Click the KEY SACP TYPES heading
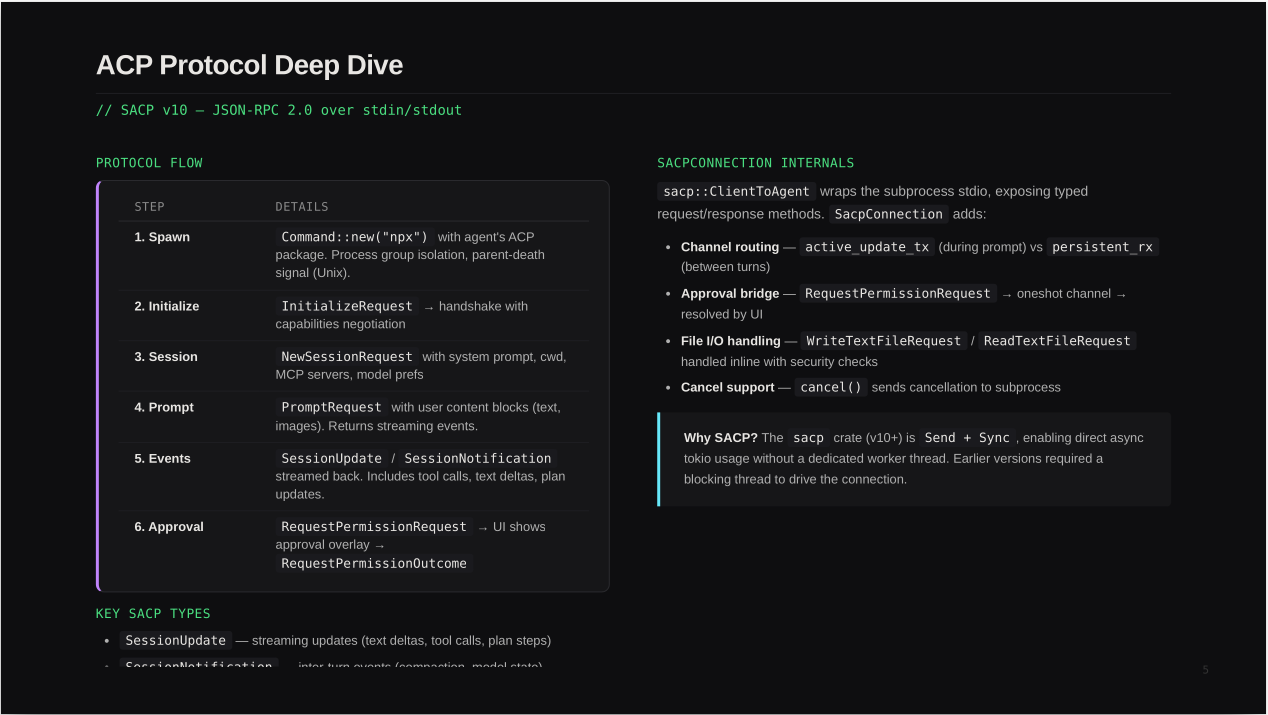 coord(153,614)
